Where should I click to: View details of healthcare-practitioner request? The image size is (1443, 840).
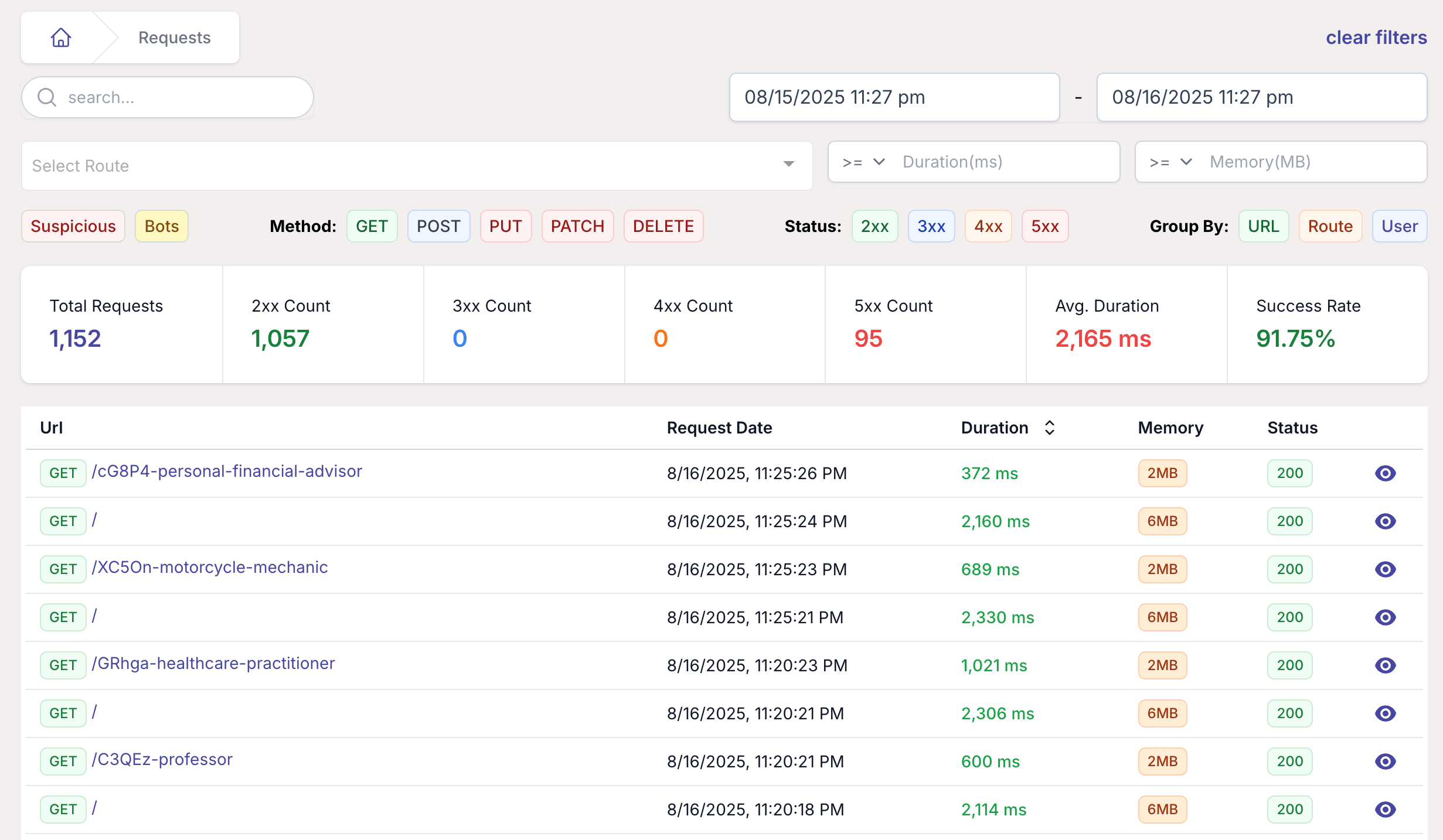coord(1385,665)
